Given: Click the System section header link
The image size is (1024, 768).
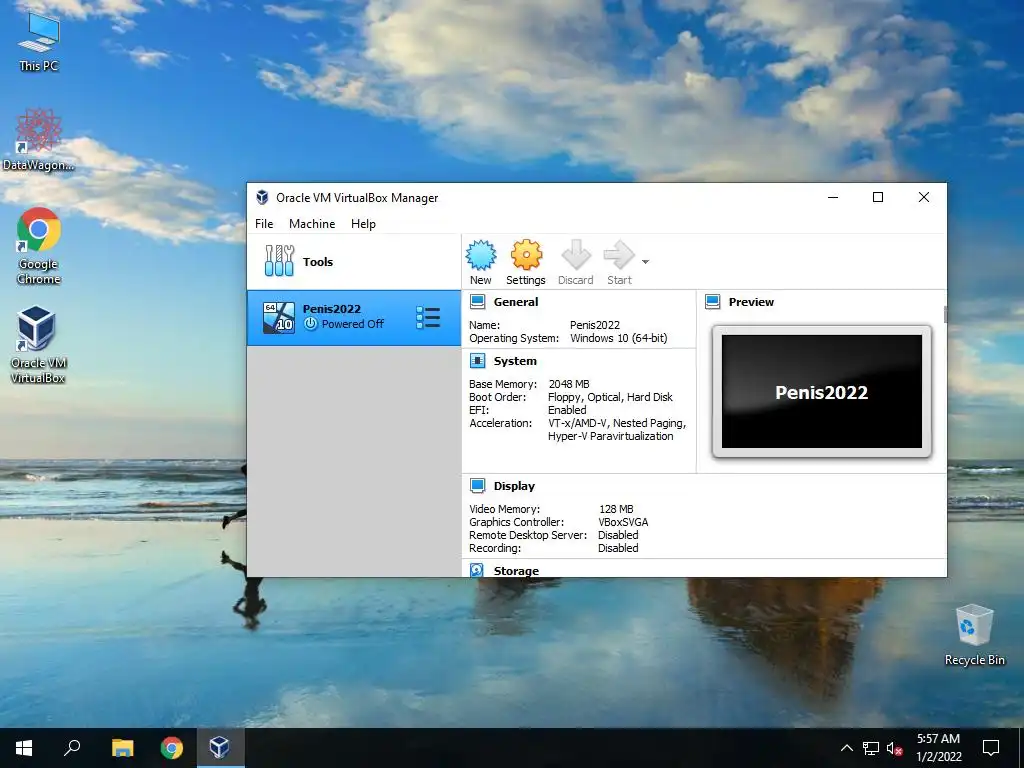Looking at the screenshot, I should point(515,360).
